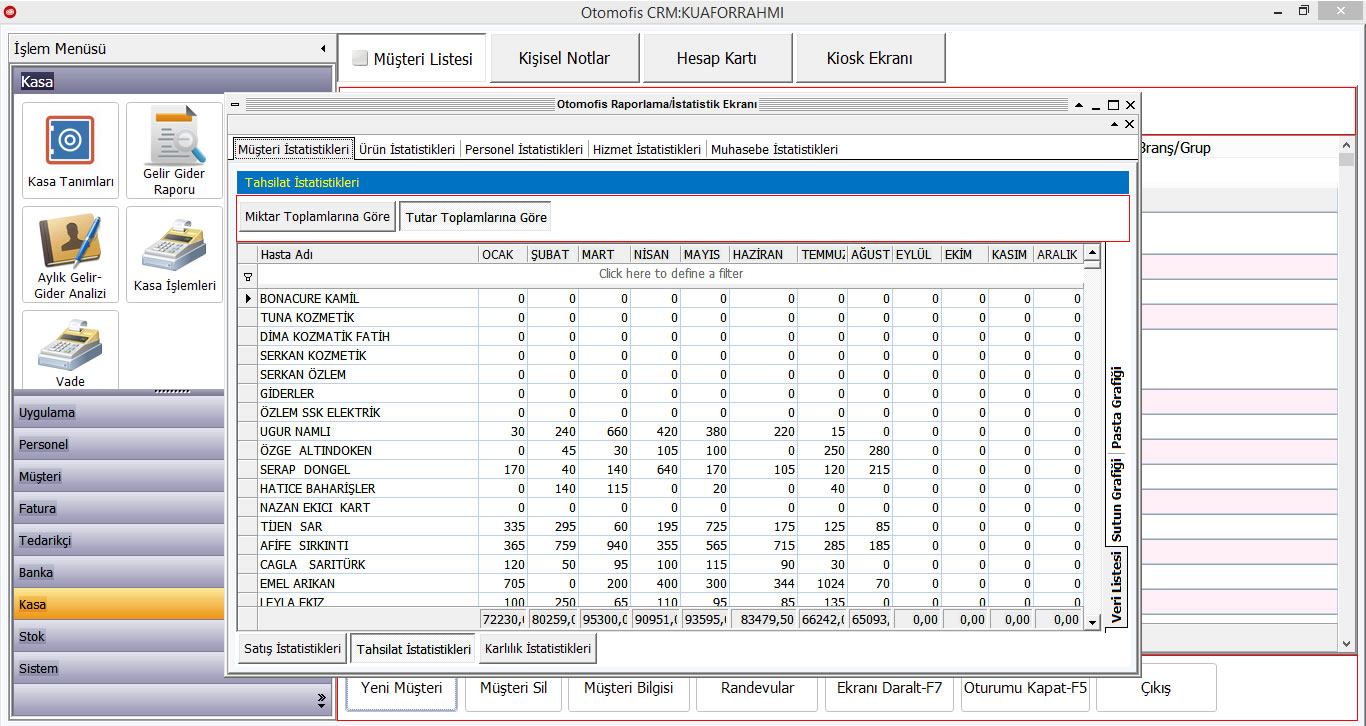
Task: Open Tedarikçi sidebar section
Action: click(x=119, y=541)
